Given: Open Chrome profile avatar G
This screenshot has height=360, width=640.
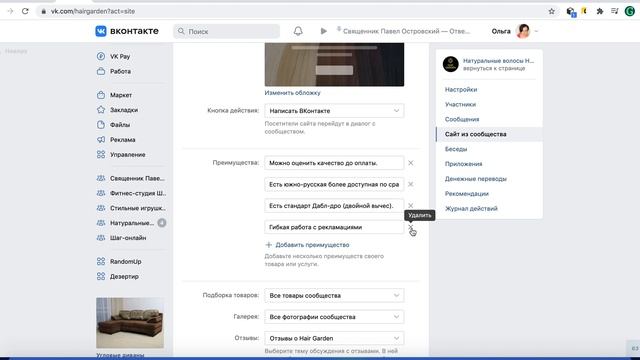Looking at the screenshot, I should [630, 11].
